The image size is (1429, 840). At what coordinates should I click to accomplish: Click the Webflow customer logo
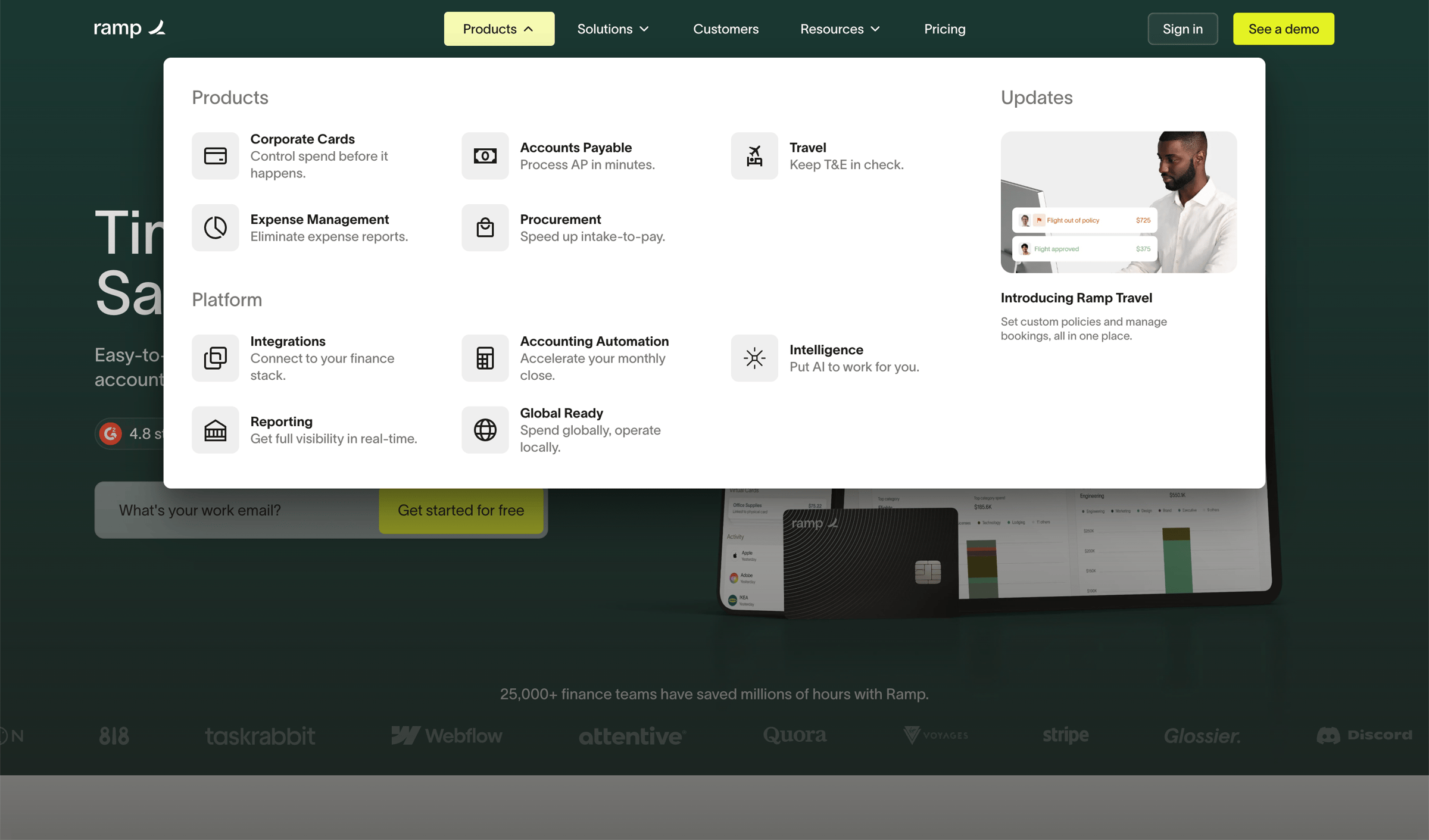coord(447,736)
